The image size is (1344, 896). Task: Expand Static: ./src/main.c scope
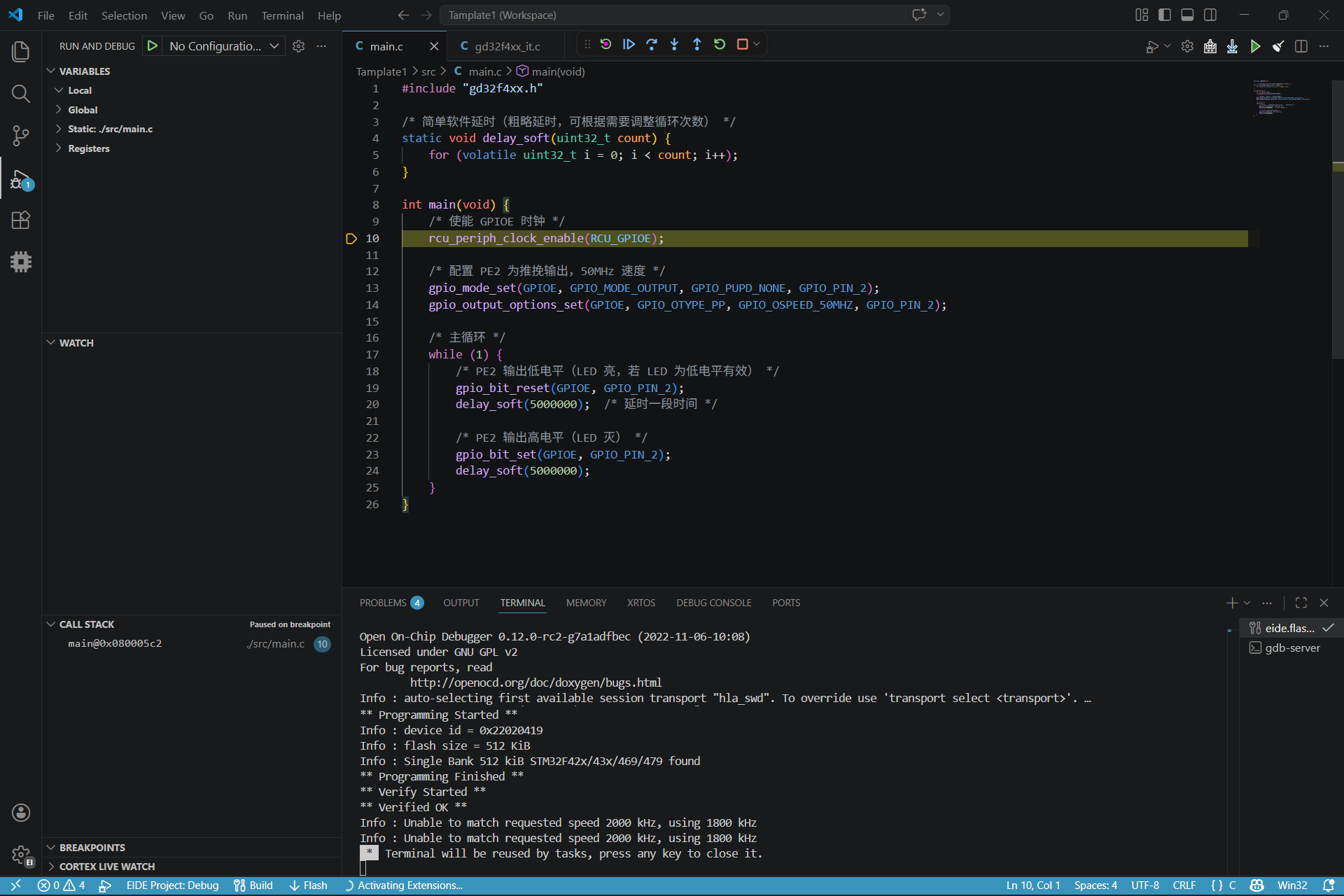(x=59, y=129)
